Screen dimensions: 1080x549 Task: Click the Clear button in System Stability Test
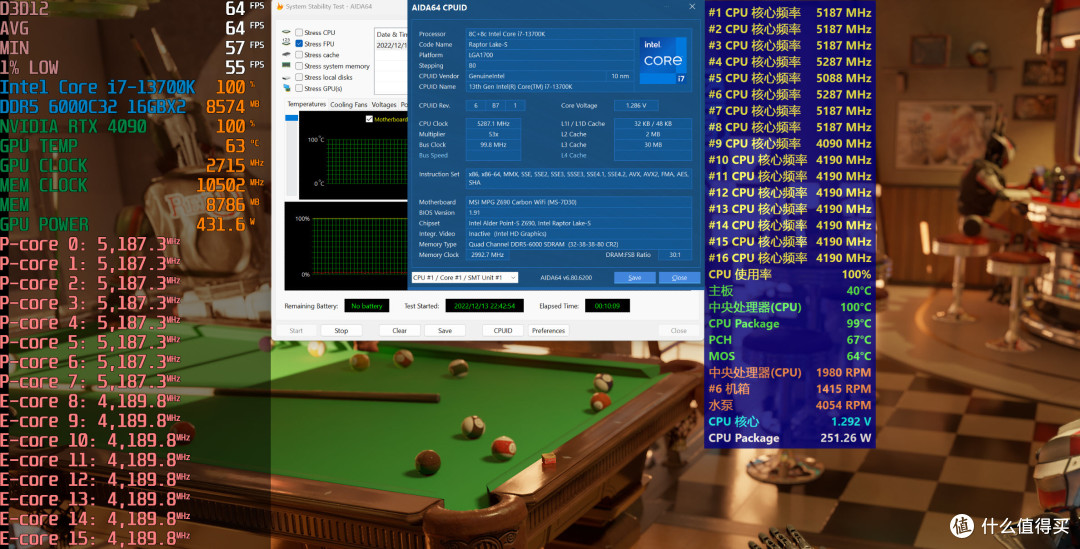pos(399,331)
